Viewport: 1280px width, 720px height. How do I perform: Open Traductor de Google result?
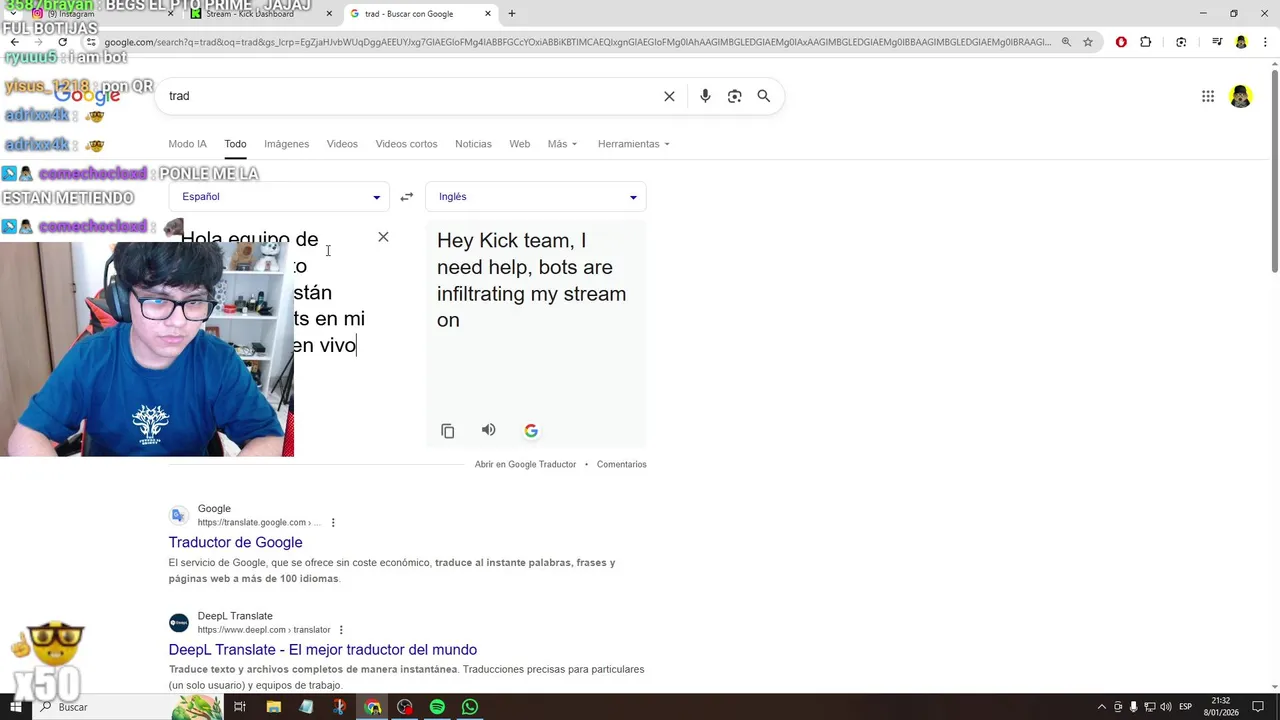[x=235, y=542]
